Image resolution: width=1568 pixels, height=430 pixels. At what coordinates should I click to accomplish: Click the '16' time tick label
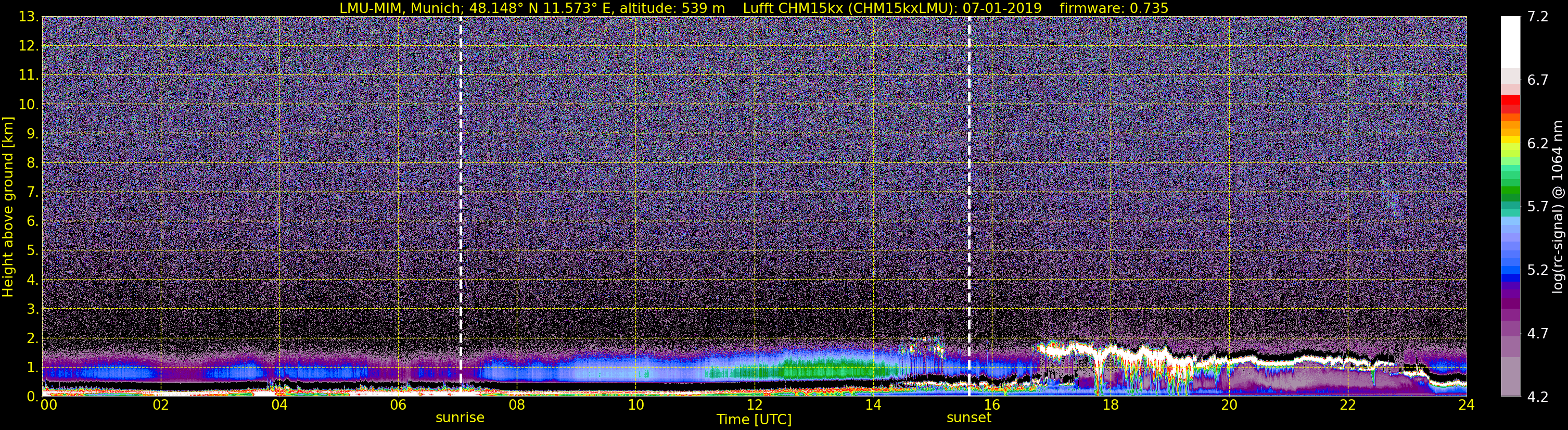[991, 405]
